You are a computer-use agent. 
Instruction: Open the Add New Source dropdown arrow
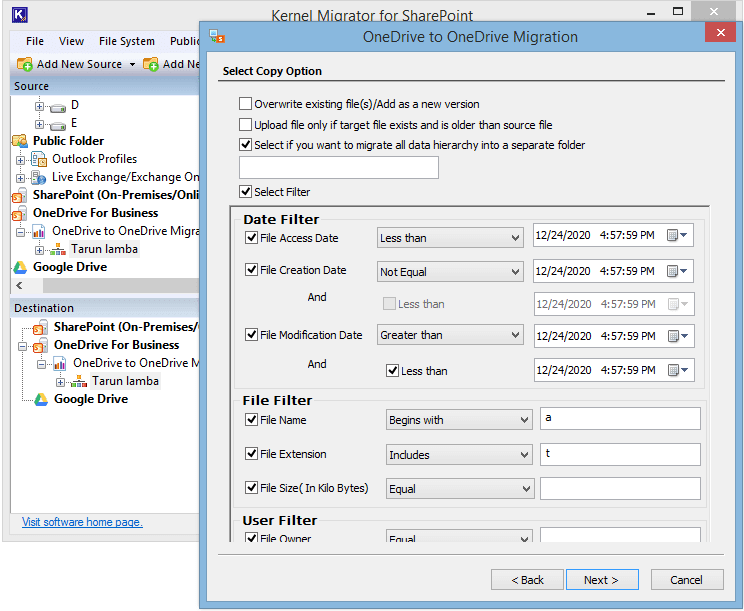[x=132, y=65]
